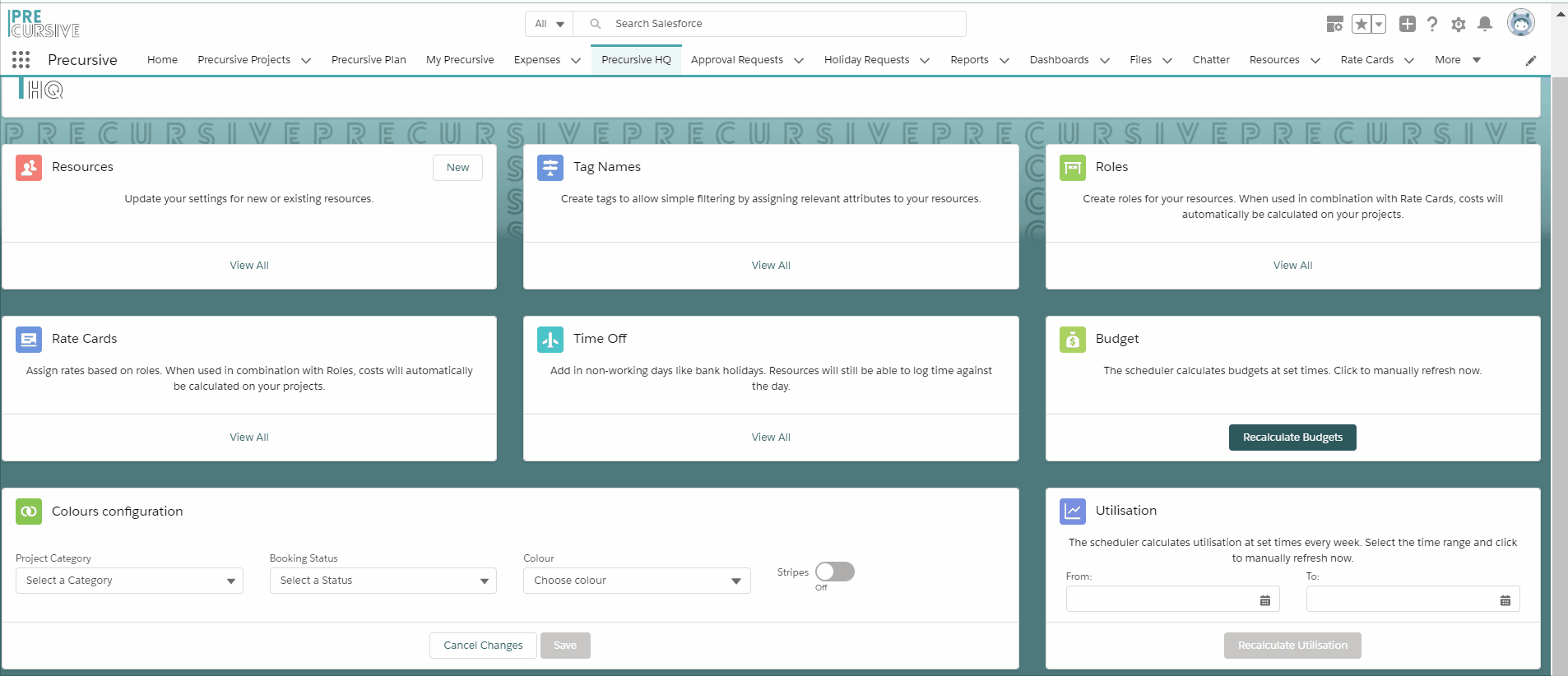
Task: Click New on Resources card
Action: pos(458,168)
